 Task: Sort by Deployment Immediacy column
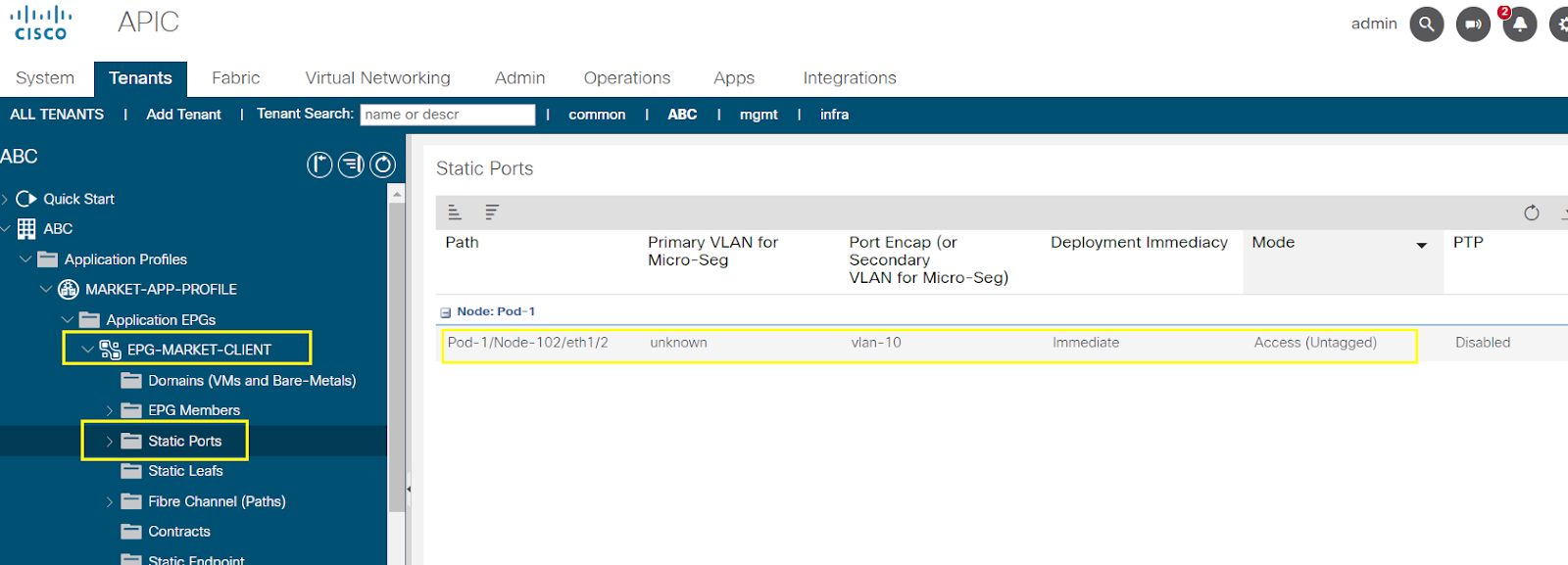pyautogui.click(x=1139, y=242)
